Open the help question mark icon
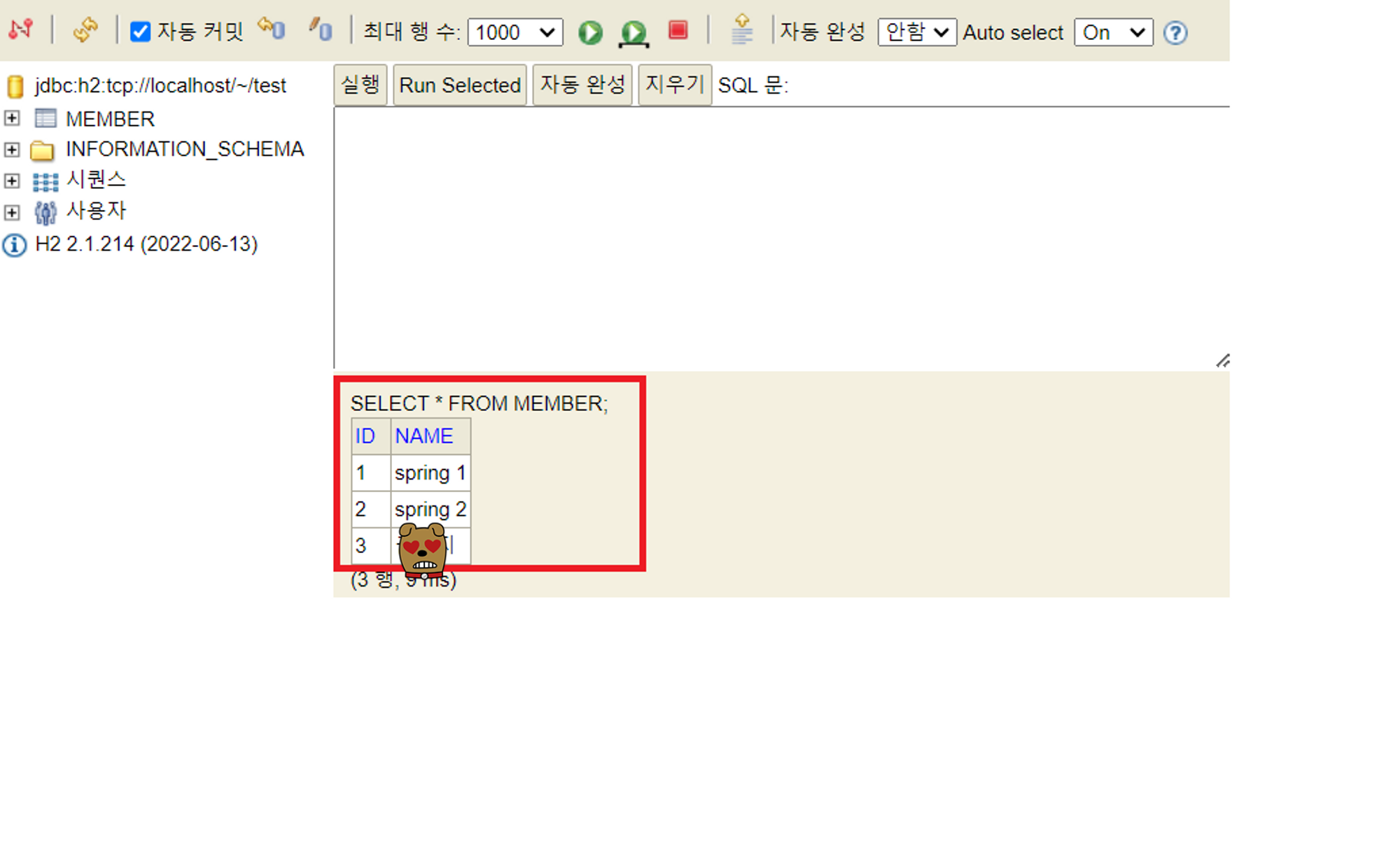Image resolution: width=1400 pixels, height=861 pixels. pyautogui.click(x=1175, y=33)
